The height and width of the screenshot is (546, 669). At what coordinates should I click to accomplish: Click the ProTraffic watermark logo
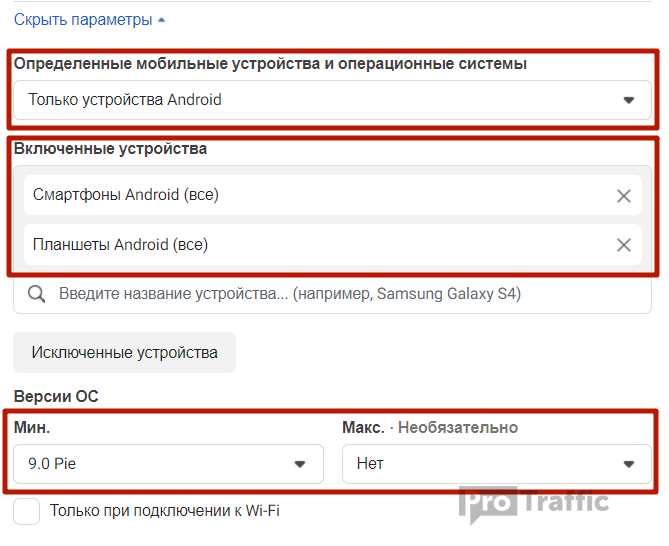point(534,503)
